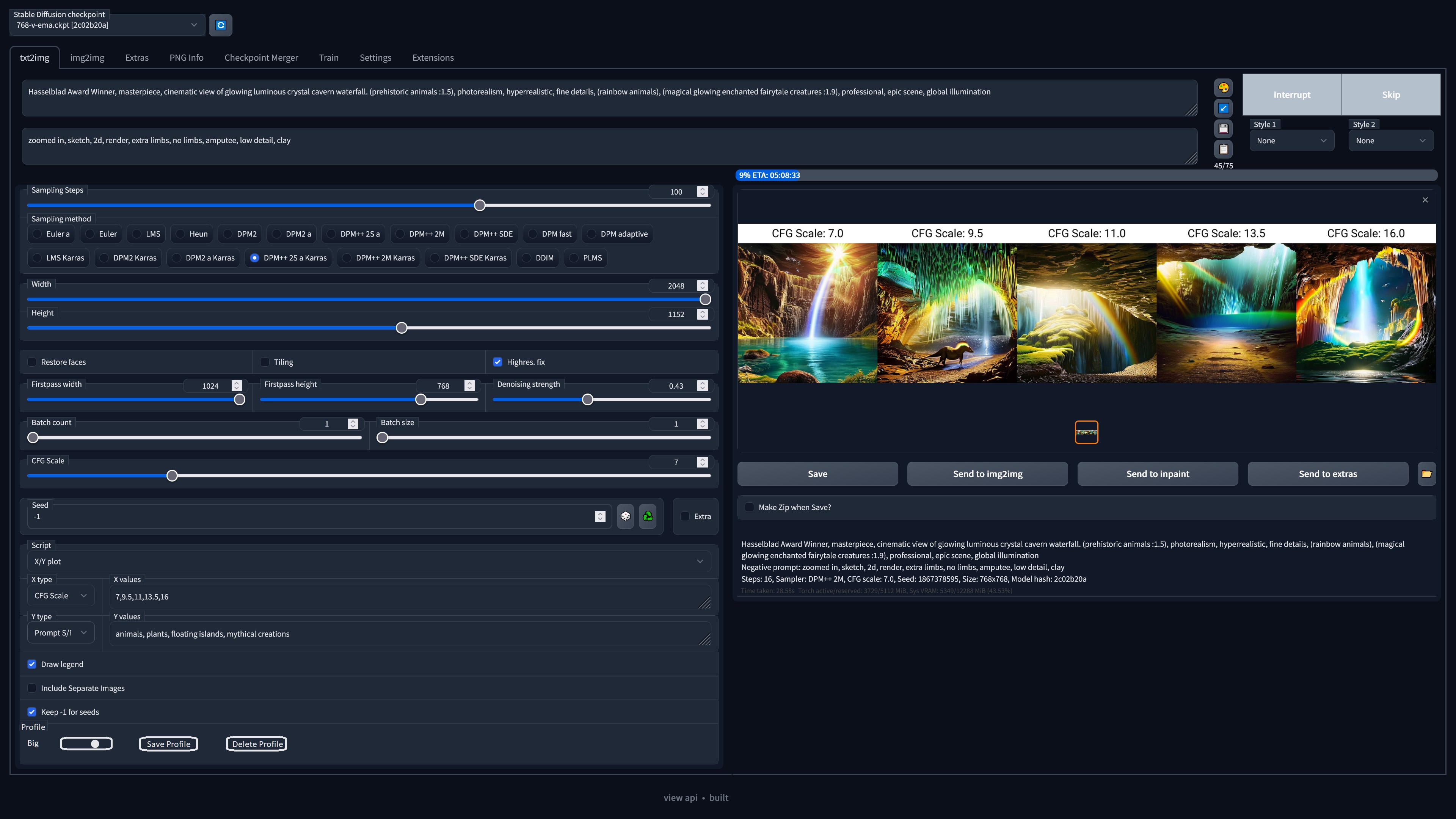
Task: Enable Include Separate Images
Action: pos(32,688)
